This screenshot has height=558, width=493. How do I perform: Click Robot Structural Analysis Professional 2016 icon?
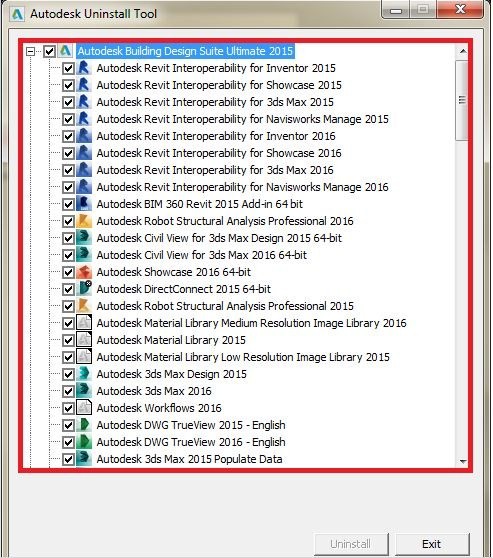click(x=84, y=221)
